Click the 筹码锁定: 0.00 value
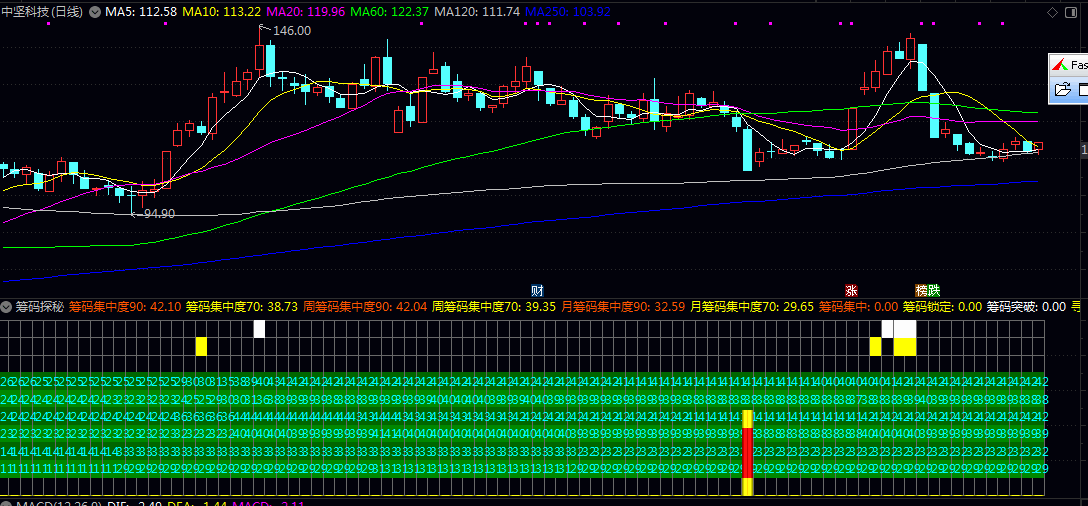The image size is (1088, 506). (x=942, y=306)
